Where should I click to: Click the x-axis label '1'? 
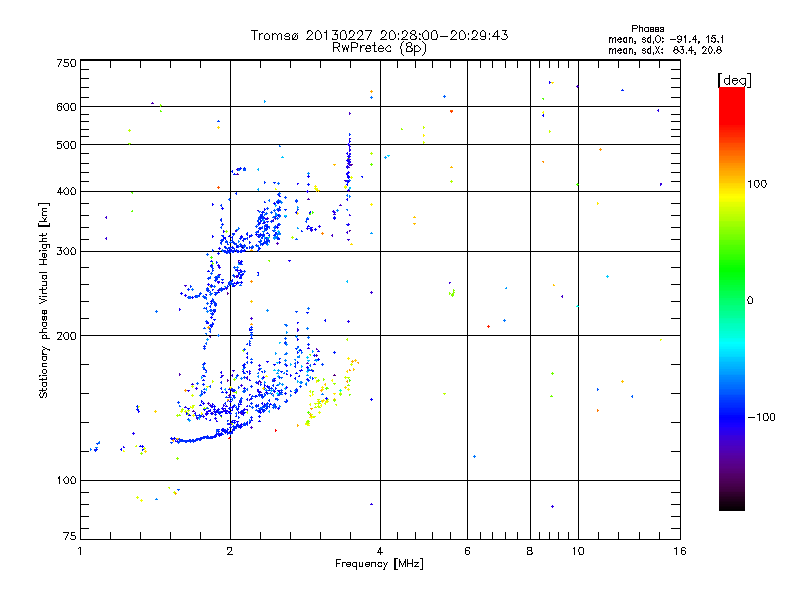80,551
